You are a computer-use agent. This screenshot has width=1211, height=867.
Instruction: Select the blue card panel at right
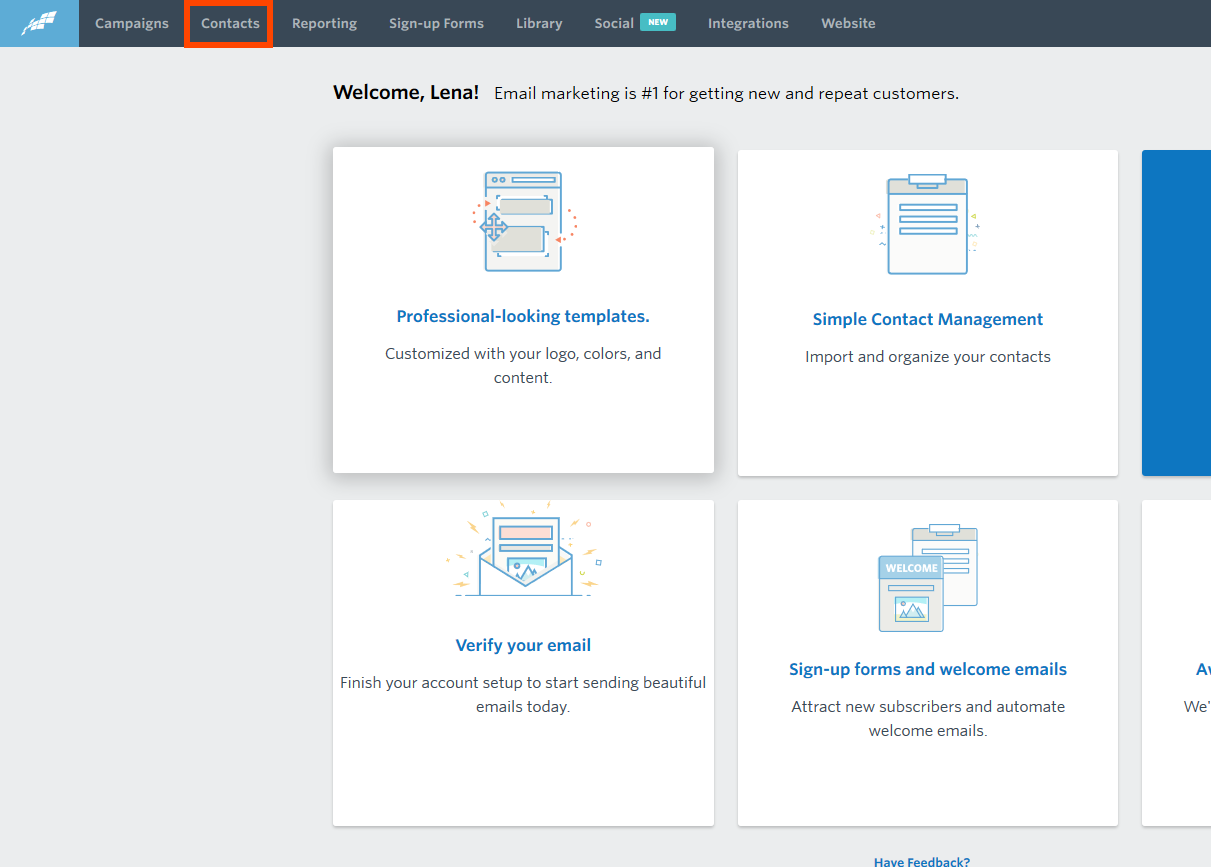point(1176,313)
